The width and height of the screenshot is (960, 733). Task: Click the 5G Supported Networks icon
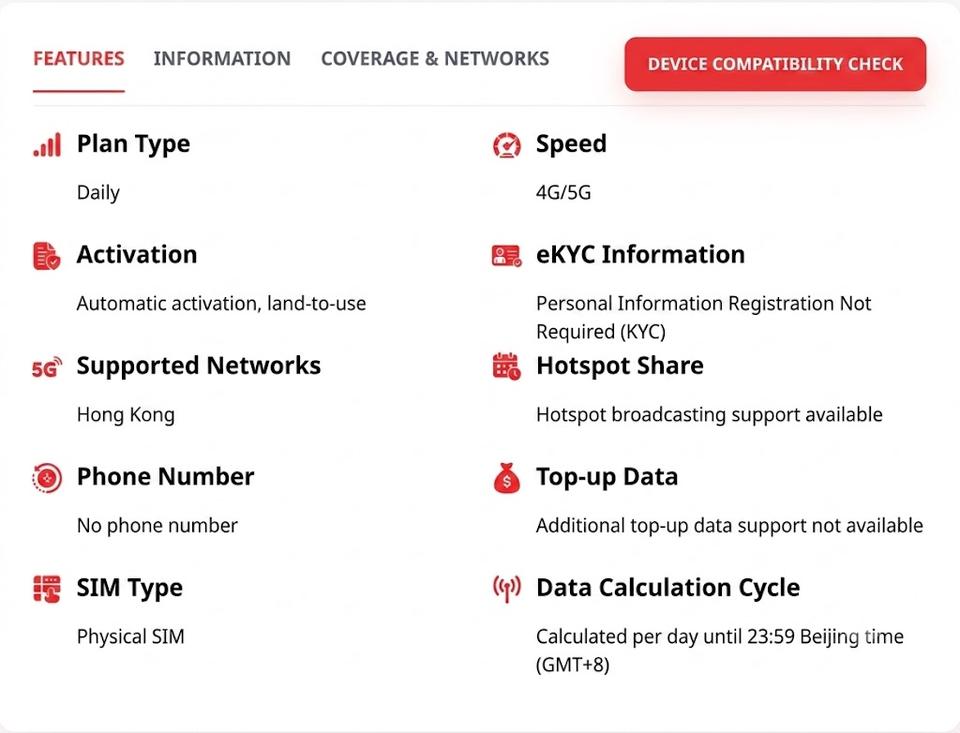(x=47, y=367)
